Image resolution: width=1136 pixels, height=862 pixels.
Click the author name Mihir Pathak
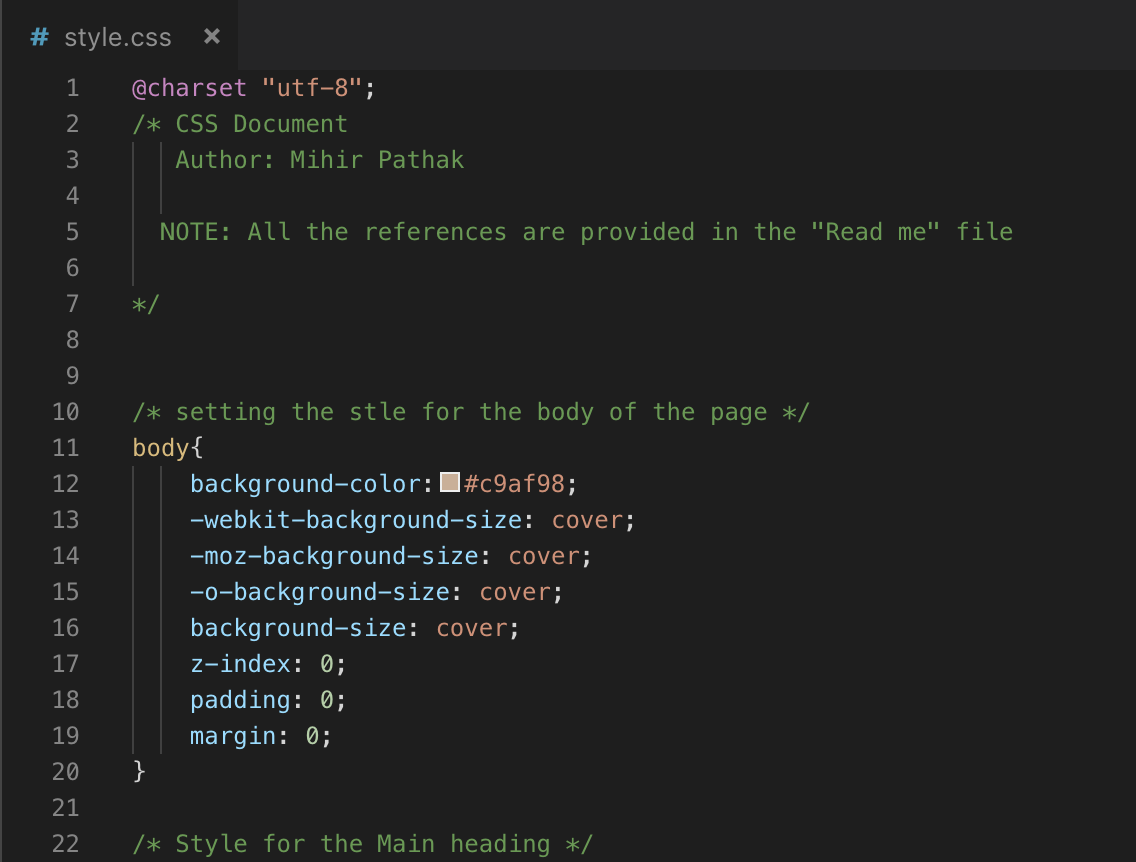point(377,160)
